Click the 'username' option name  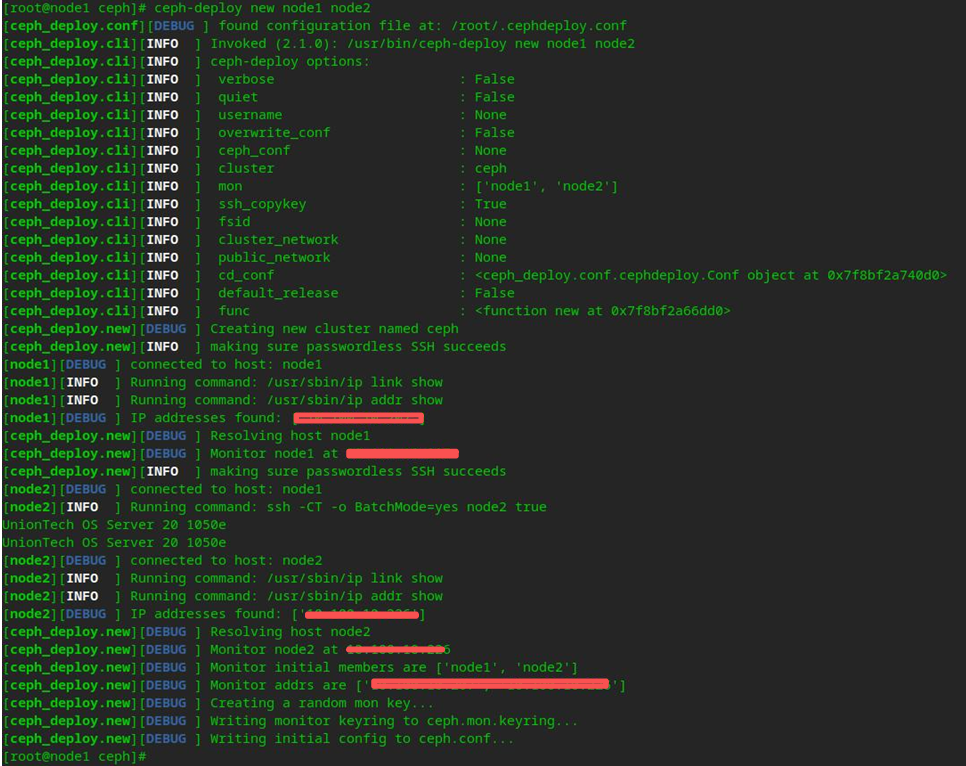click(250, 115)
